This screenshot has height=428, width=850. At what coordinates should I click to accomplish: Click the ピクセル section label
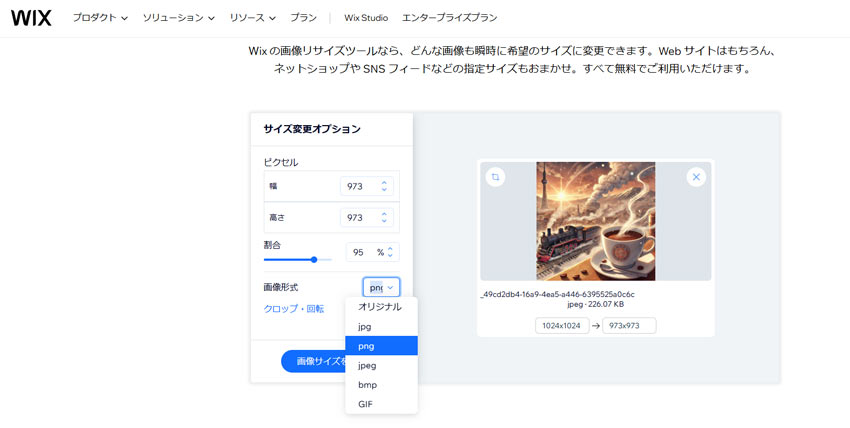(x=281, y=162)
